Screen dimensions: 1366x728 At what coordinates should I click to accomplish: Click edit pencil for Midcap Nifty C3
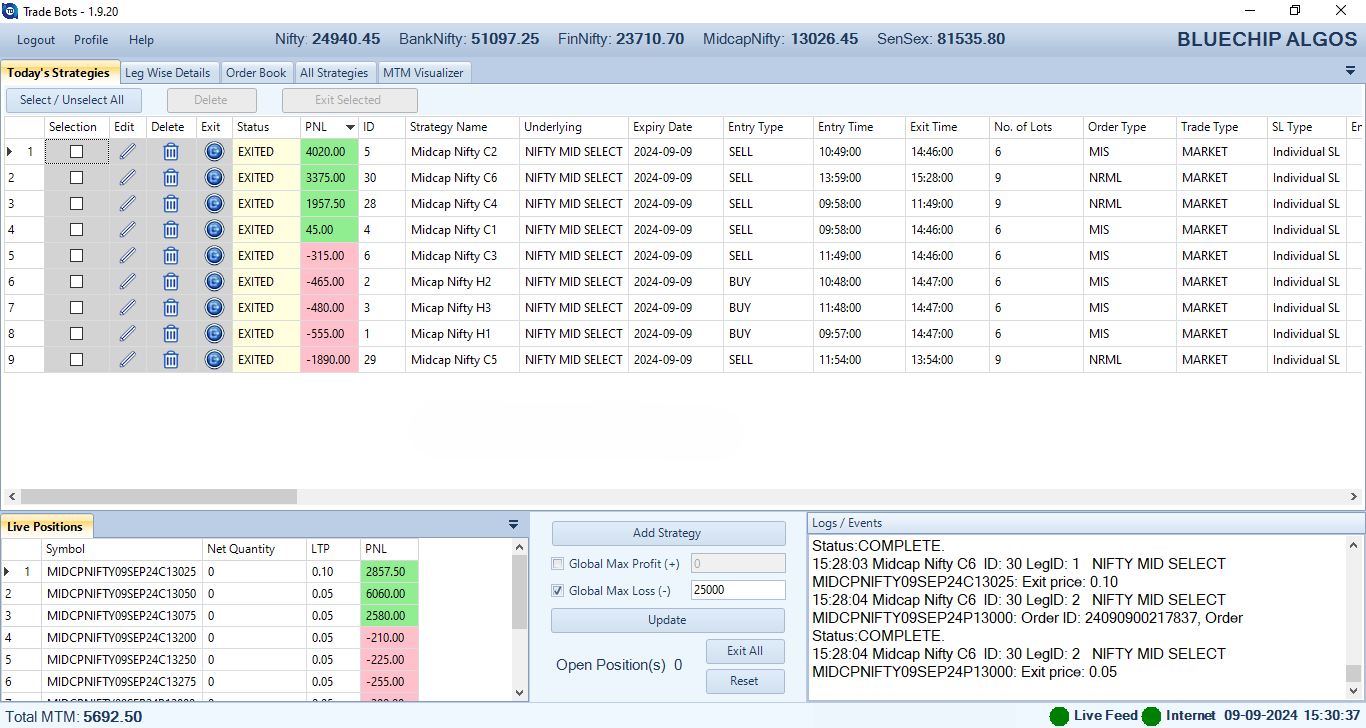pos(127,255)
